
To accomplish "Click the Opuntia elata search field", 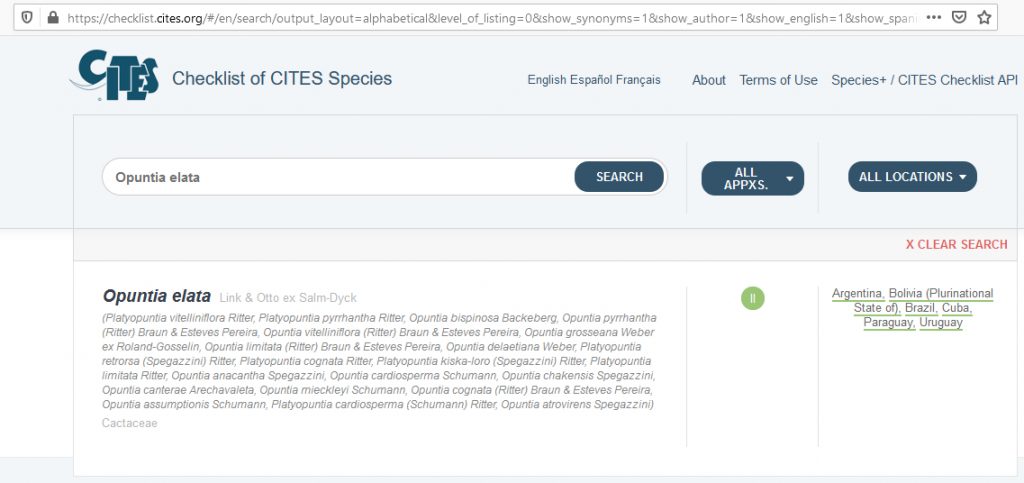I will point(338,177).
